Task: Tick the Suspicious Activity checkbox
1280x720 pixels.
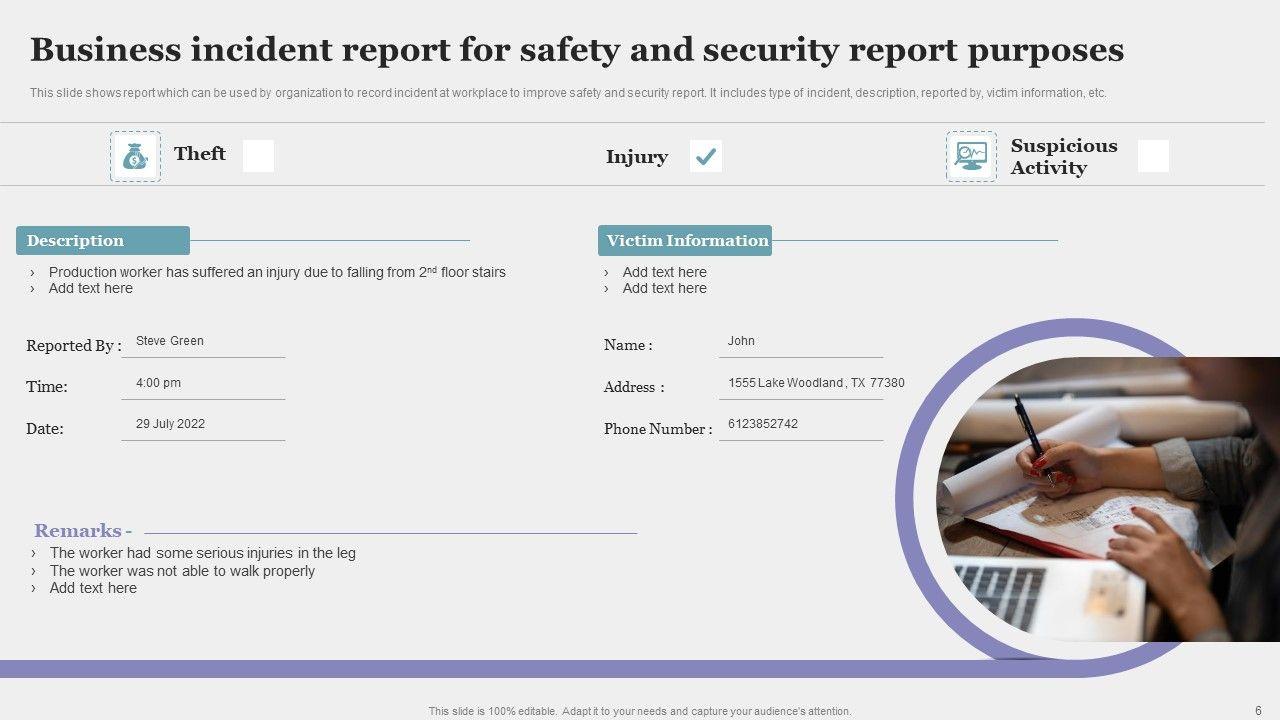Action: point(1153,156)
